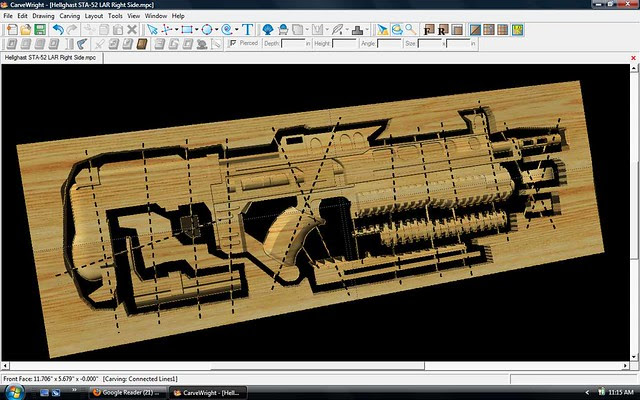The width and height of the screenshot is (640, 400).
Task: Open the Circle tool dropdown arrow
Action: click(x=217, y=29)
